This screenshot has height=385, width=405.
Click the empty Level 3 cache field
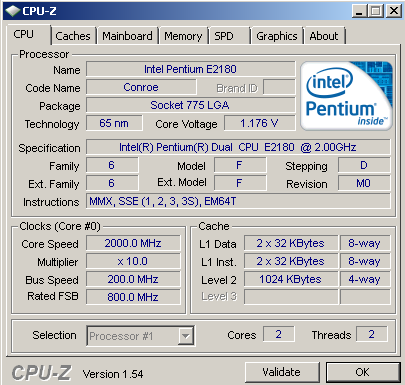(291, 297)
